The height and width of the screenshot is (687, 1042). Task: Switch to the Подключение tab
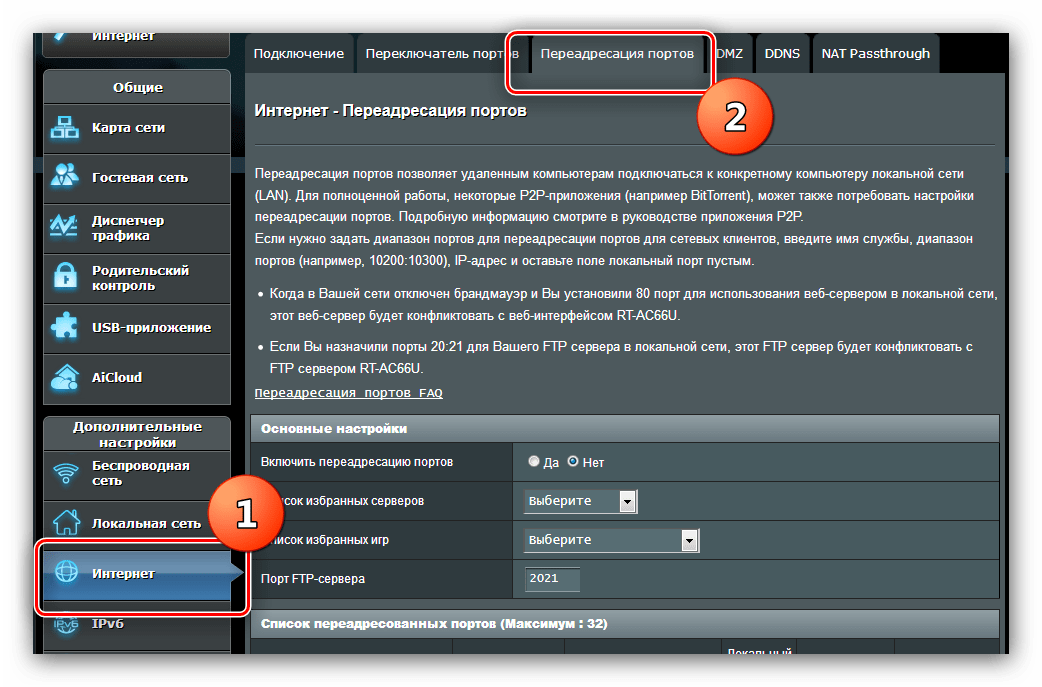coord(298,54)
